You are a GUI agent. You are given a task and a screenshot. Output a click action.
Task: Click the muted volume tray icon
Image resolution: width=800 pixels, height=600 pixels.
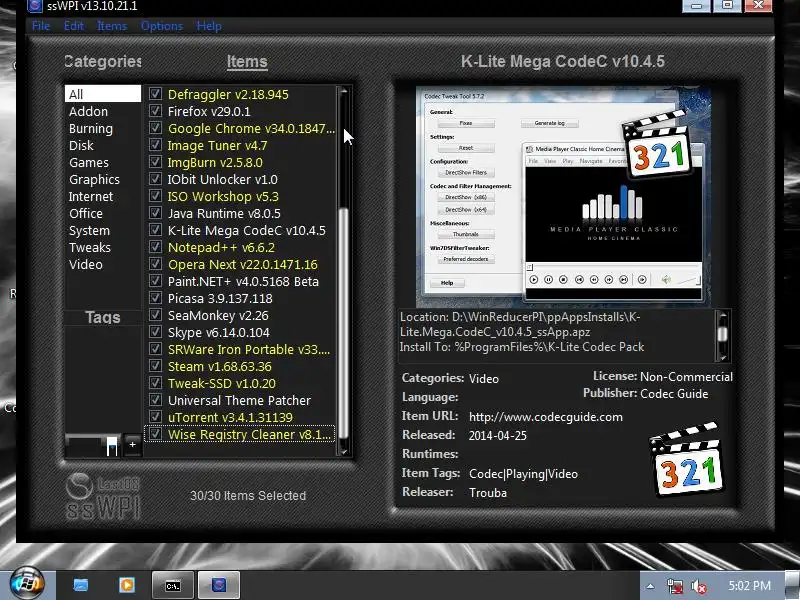pyautogui.click(x=698, y=586)
